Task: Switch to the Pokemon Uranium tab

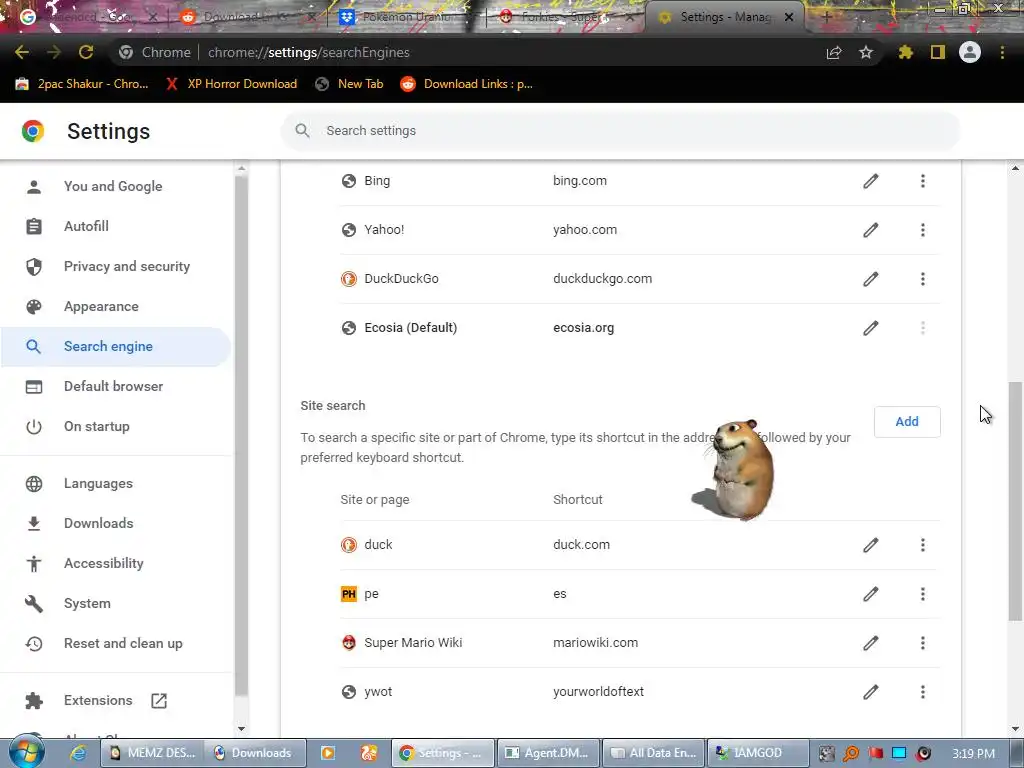Action: tap(406, 17)
